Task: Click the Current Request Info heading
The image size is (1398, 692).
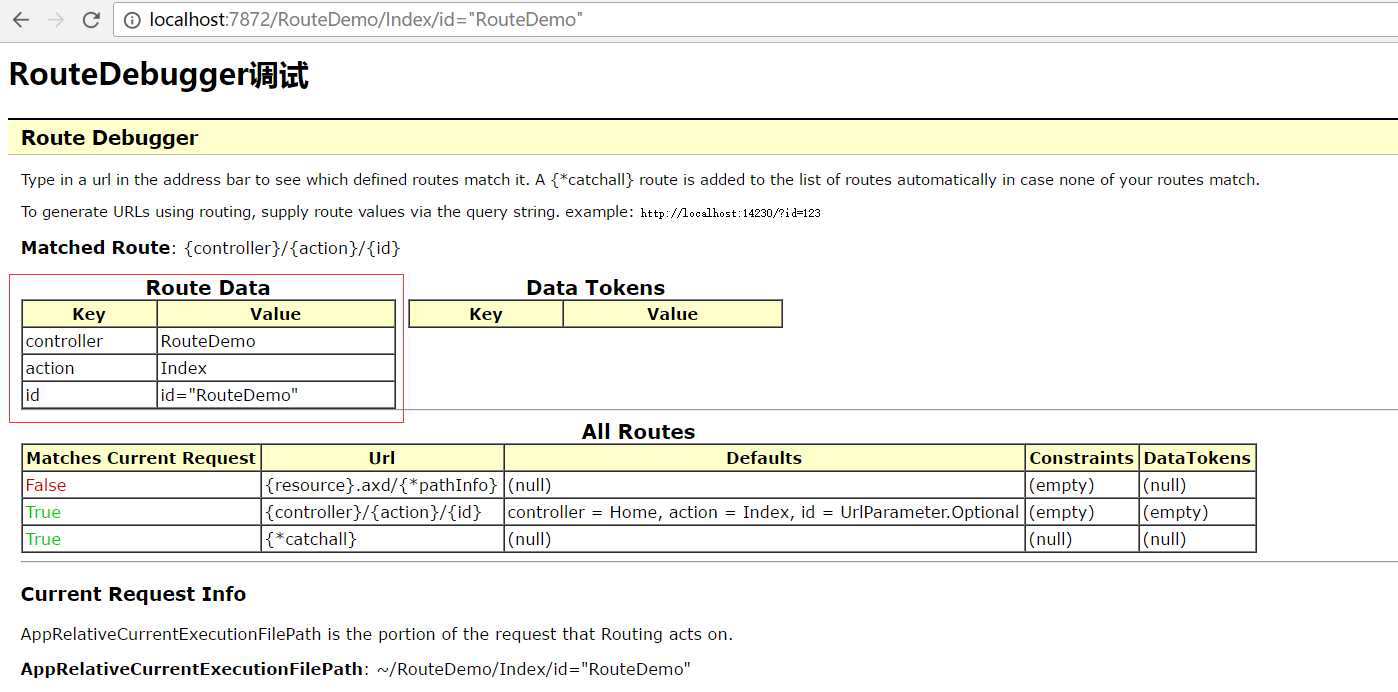Action: [133, 594]
